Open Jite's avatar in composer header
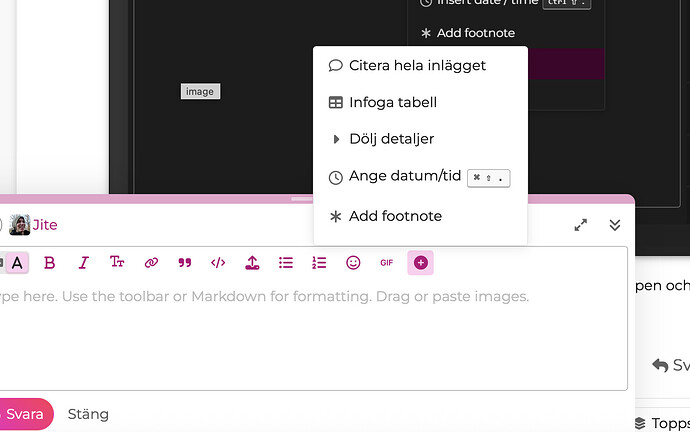 tap(20, 225)
